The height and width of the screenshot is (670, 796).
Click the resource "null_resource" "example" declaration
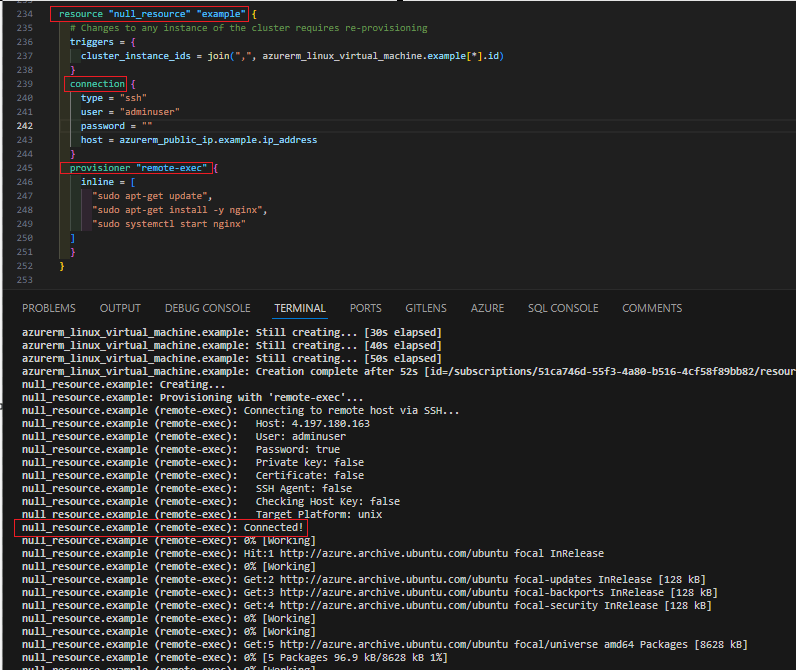(152, 14)
